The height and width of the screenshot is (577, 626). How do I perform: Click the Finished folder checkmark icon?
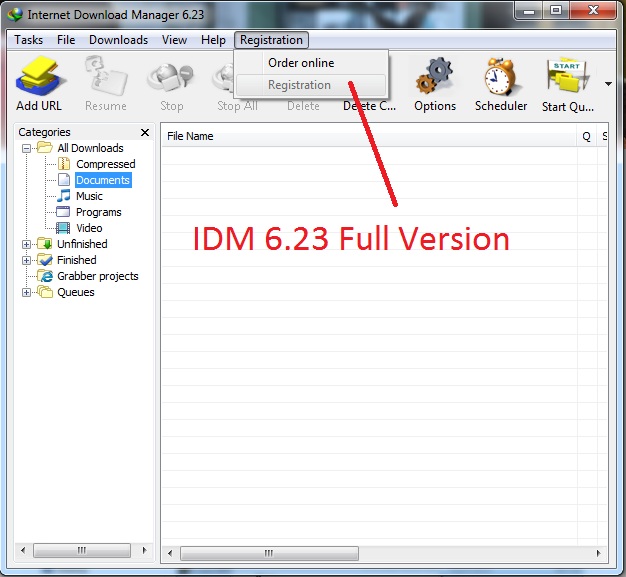[x=44, y=260]
